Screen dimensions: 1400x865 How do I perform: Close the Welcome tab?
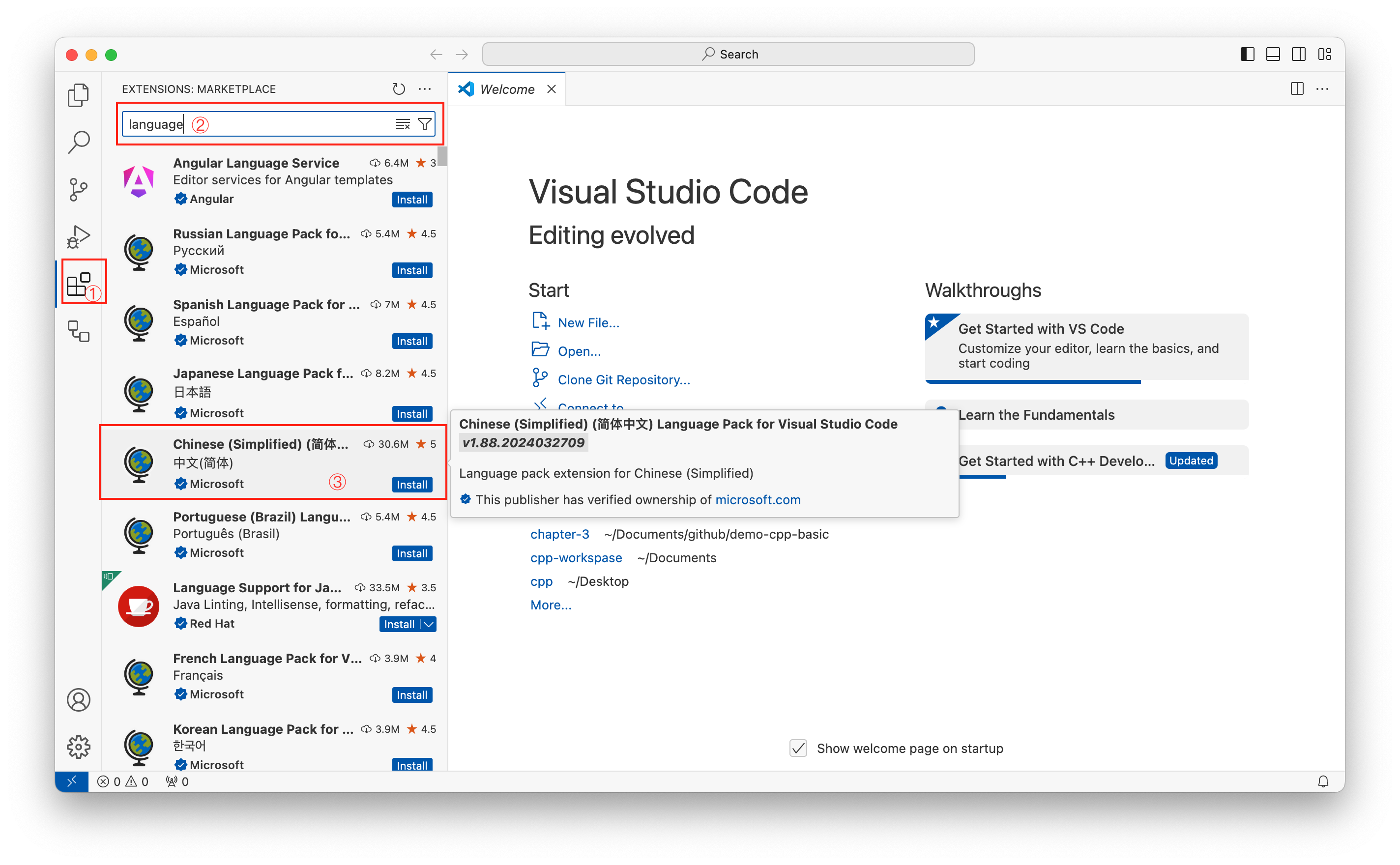(551, 89)
